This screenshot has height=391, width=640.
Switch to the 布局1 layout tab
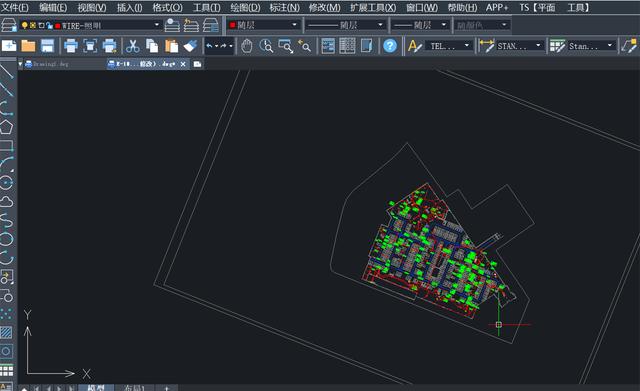tap(134, 388)
